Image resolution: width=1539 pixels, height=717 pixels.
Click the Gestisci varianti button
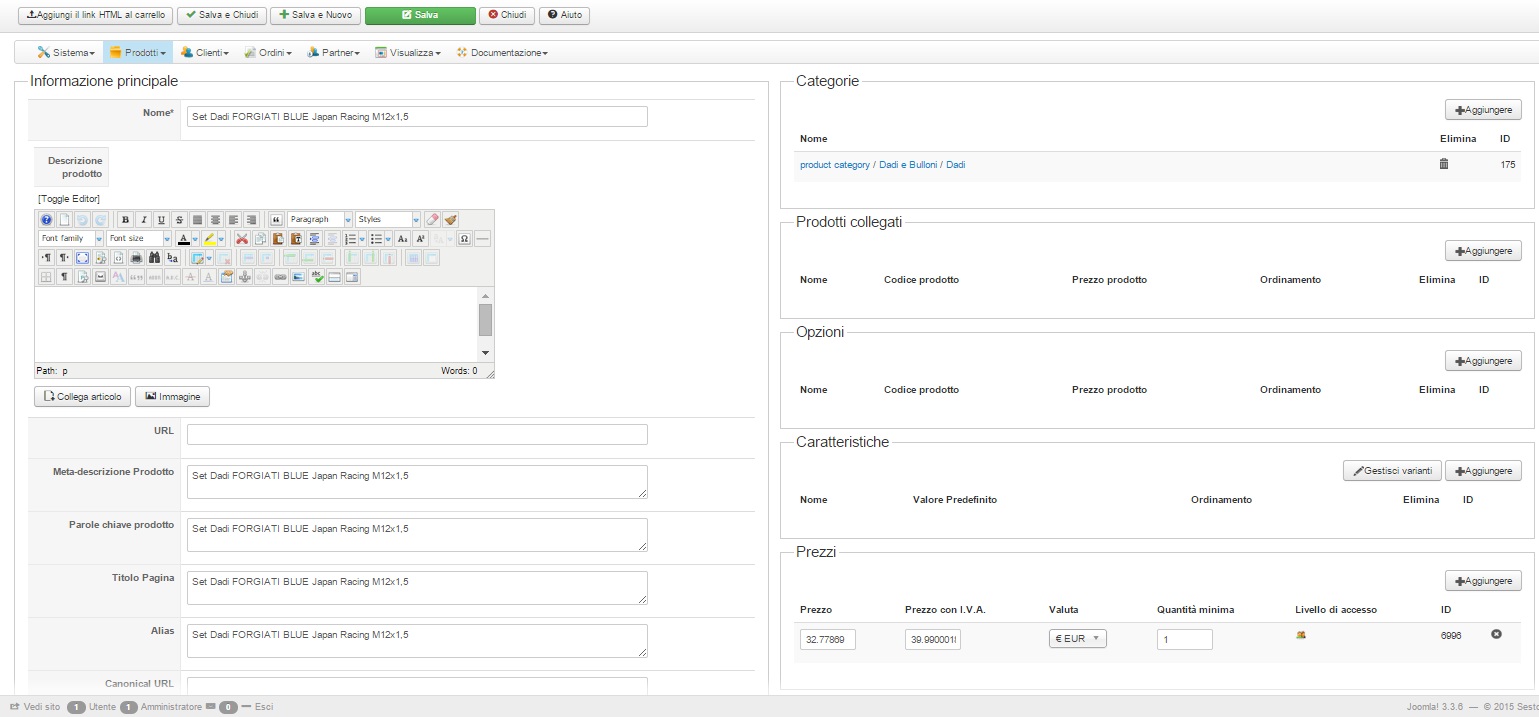(x=1391, y=471)
